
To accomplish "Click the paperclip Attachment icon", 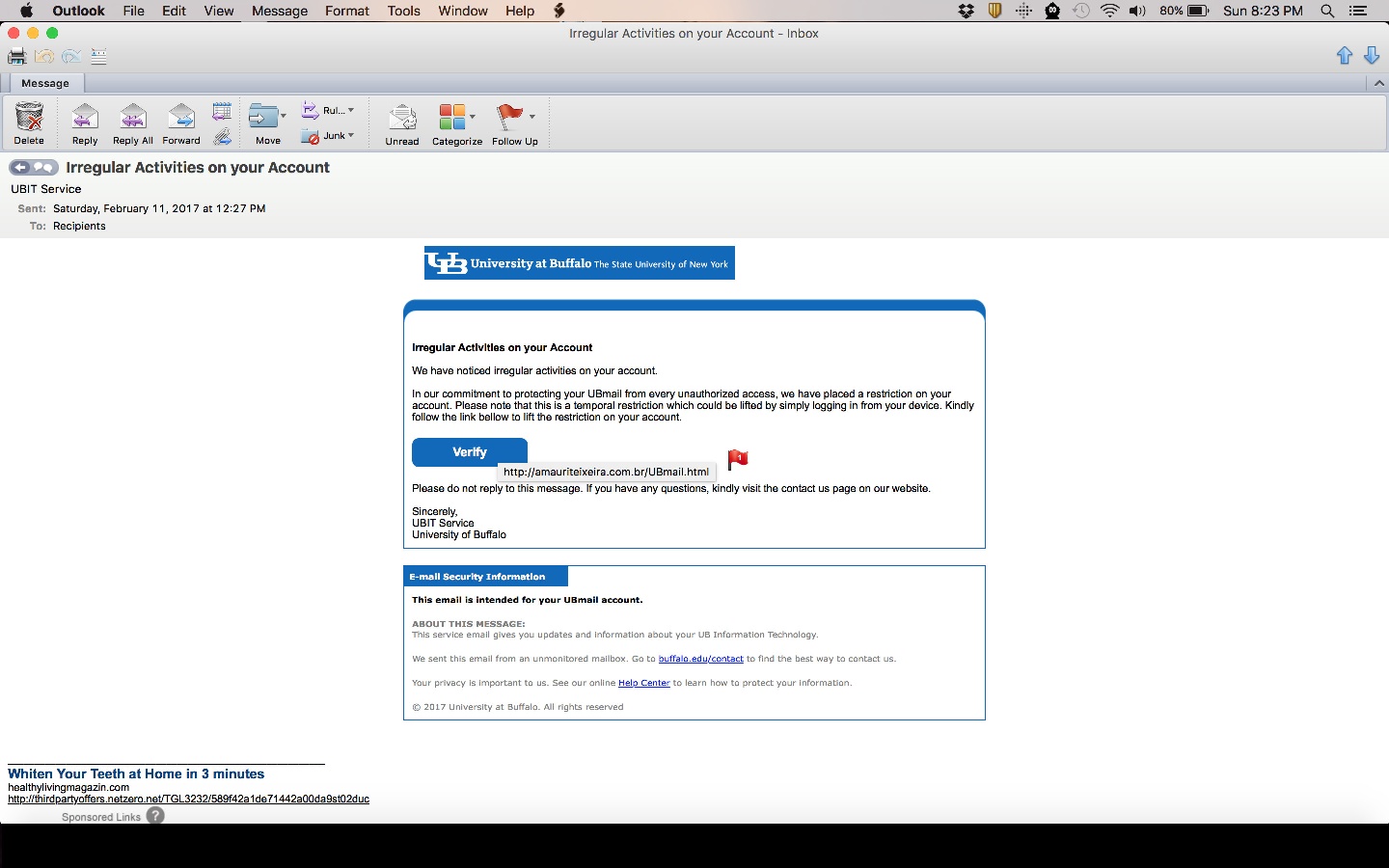I will [x=222, y=136].
